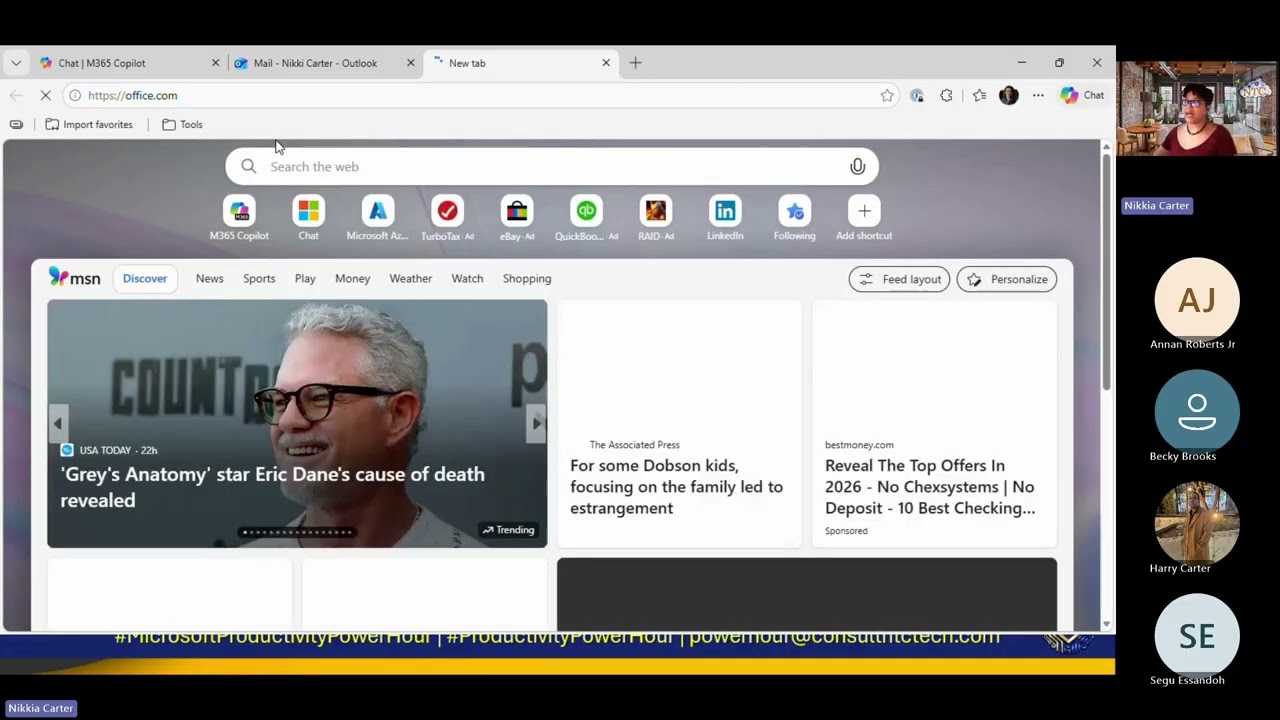Screen dimensions: 1280x720
Task: Start voice search with microphone icon
Action: point(857,167)
